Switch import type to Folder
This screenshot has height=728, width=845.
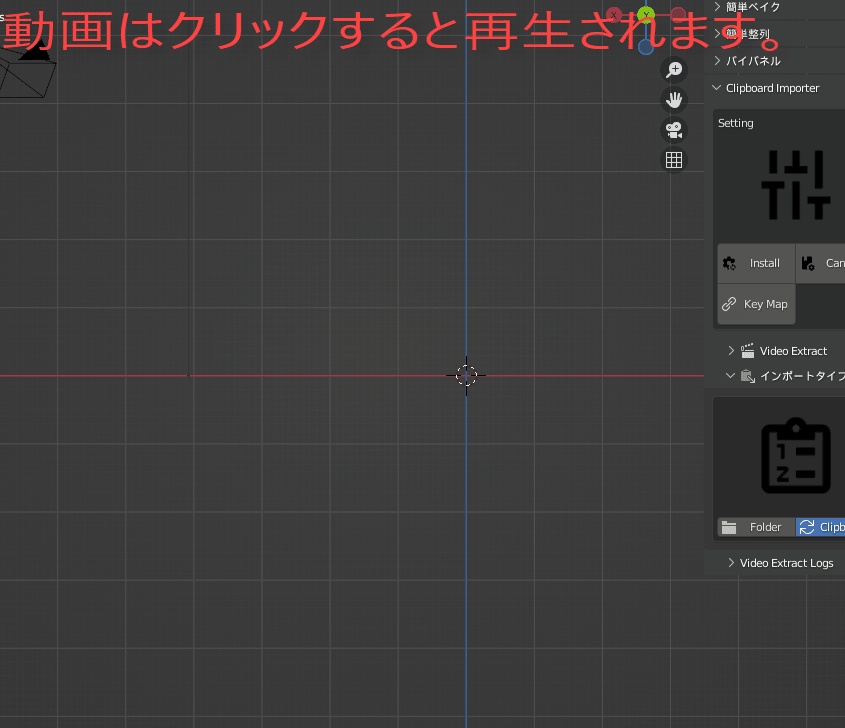[x=757, y=527]
